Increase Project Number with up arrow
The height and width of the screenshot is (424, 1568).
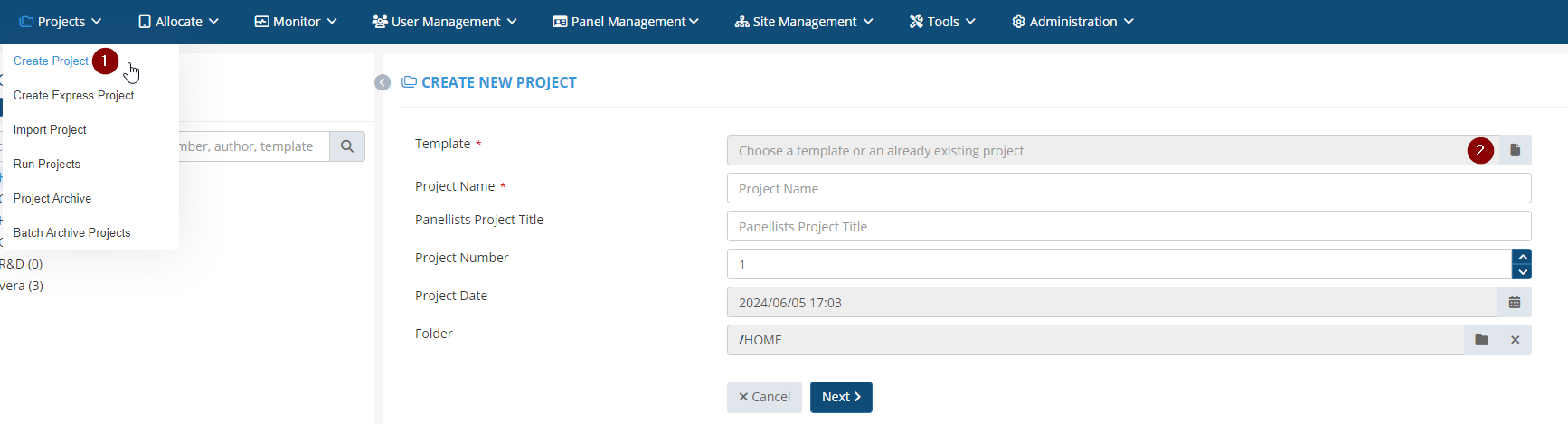coord(1523,257)
